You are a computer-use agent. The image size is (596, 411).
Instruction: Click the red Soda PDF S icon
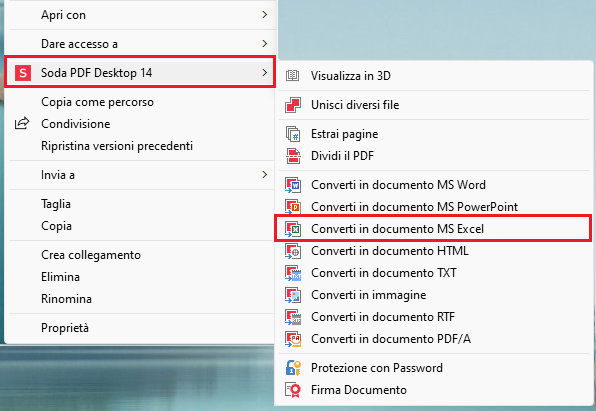click(23, 73)
